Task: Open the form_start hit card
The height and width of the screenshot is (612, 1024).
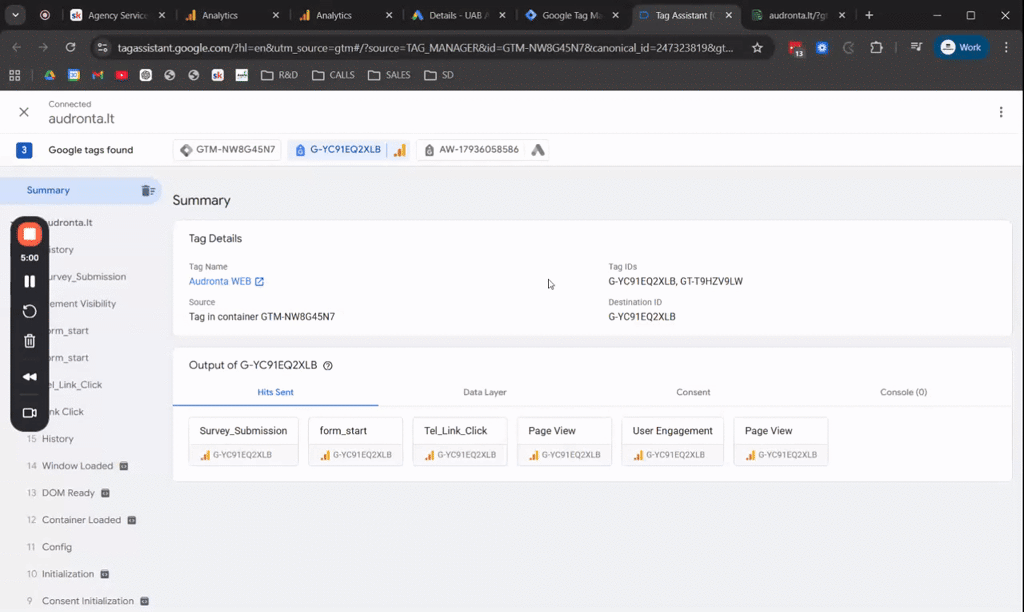Action: (x=355, y=442)
